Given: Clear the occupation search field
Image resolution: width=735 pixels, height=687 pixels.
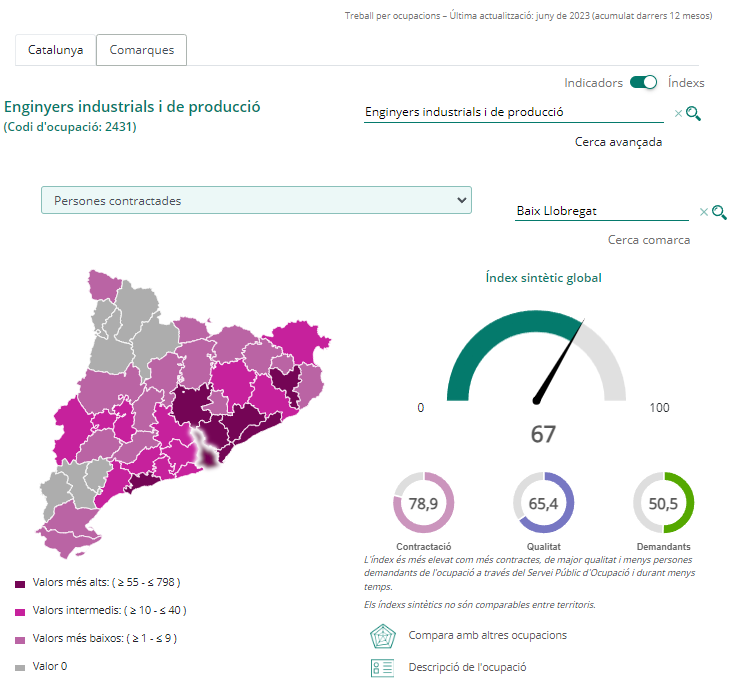Looking at the screenshot, I should coord(678,113).
